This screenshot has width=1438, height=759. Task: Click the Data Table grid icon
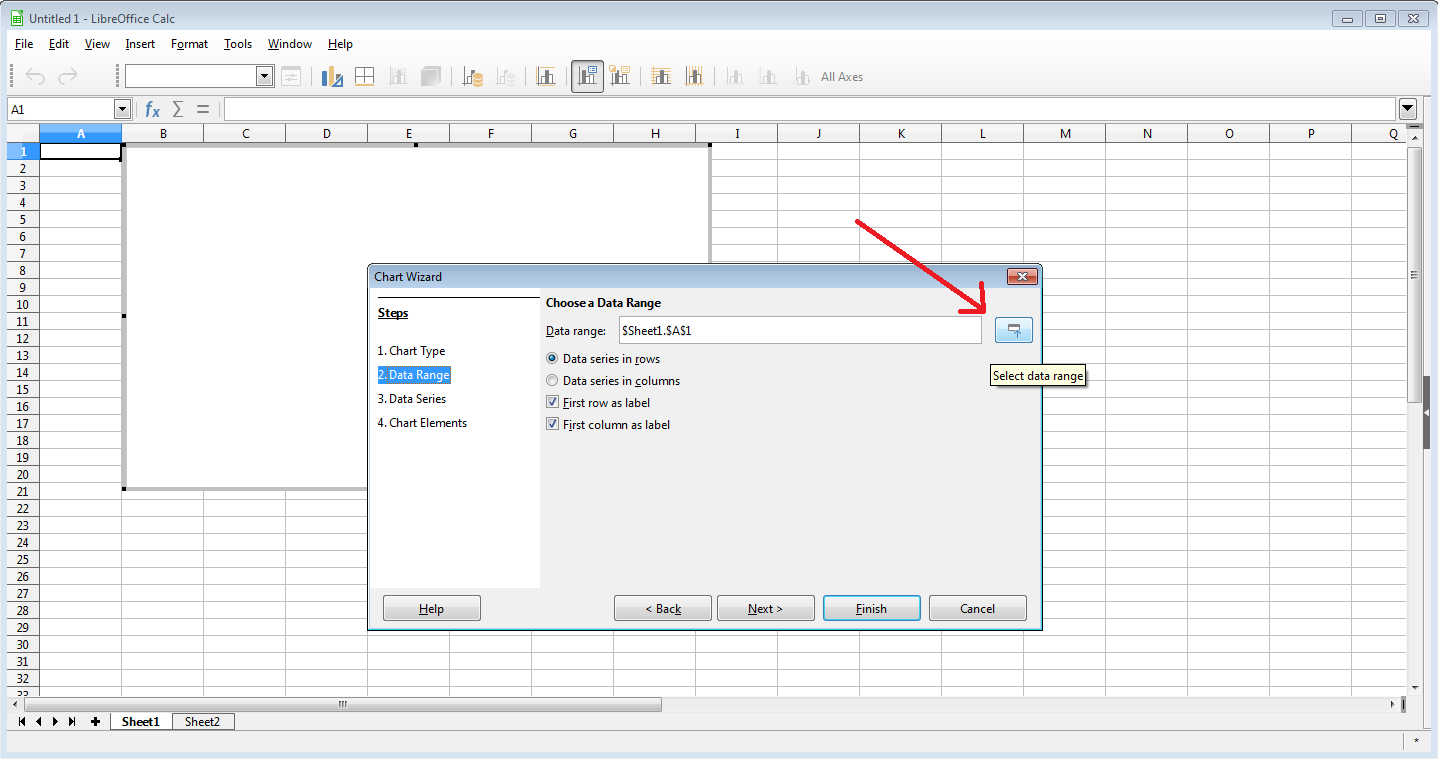pos(364,76)
